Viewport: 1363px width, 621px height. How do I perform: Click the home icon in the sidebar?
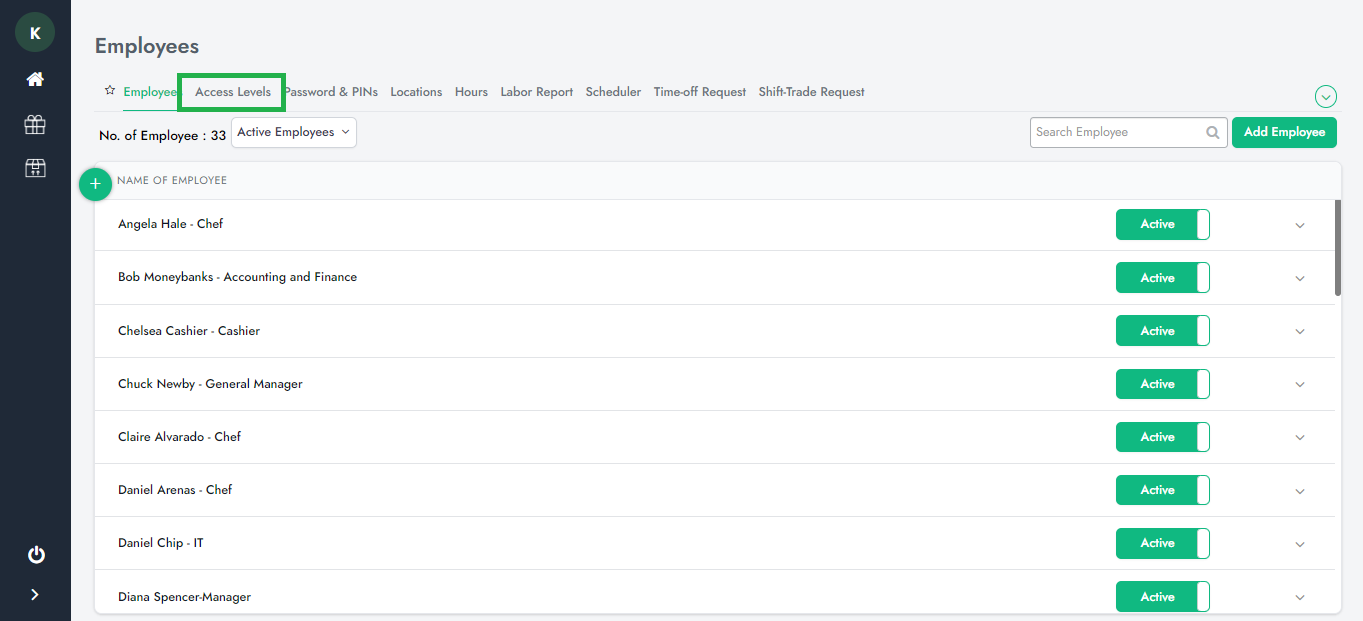(35, 79)
